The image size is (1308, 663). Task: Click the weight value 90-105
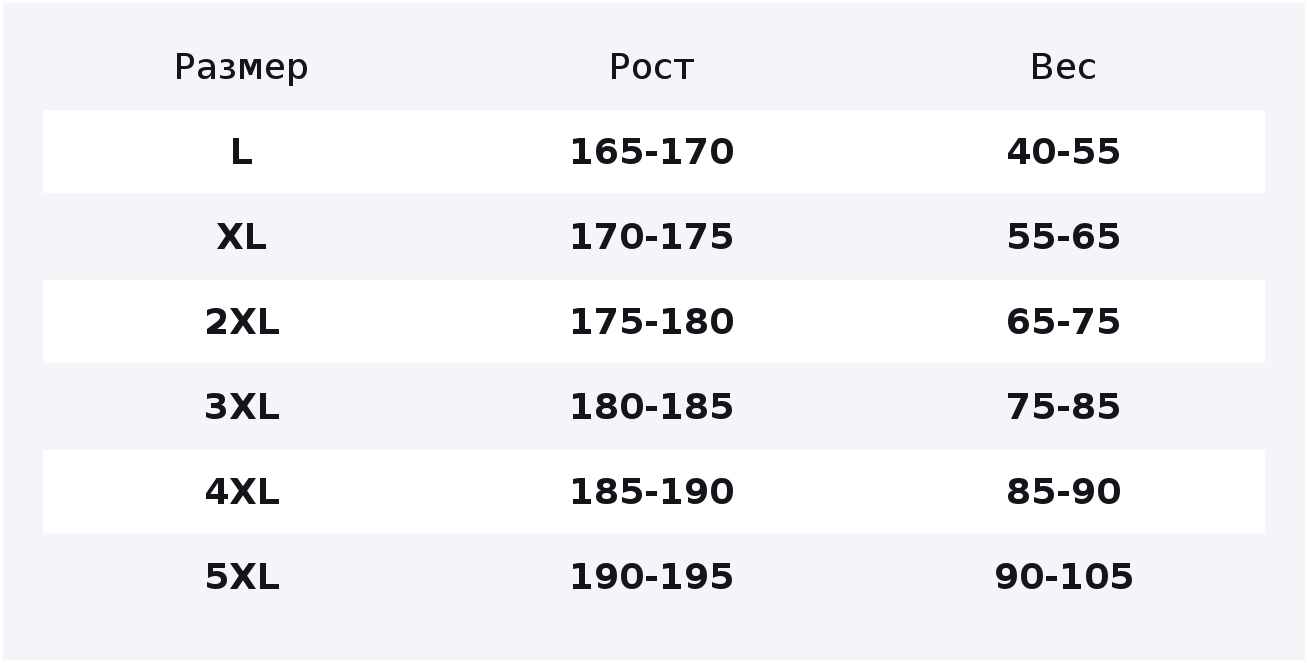point(1063,577)
